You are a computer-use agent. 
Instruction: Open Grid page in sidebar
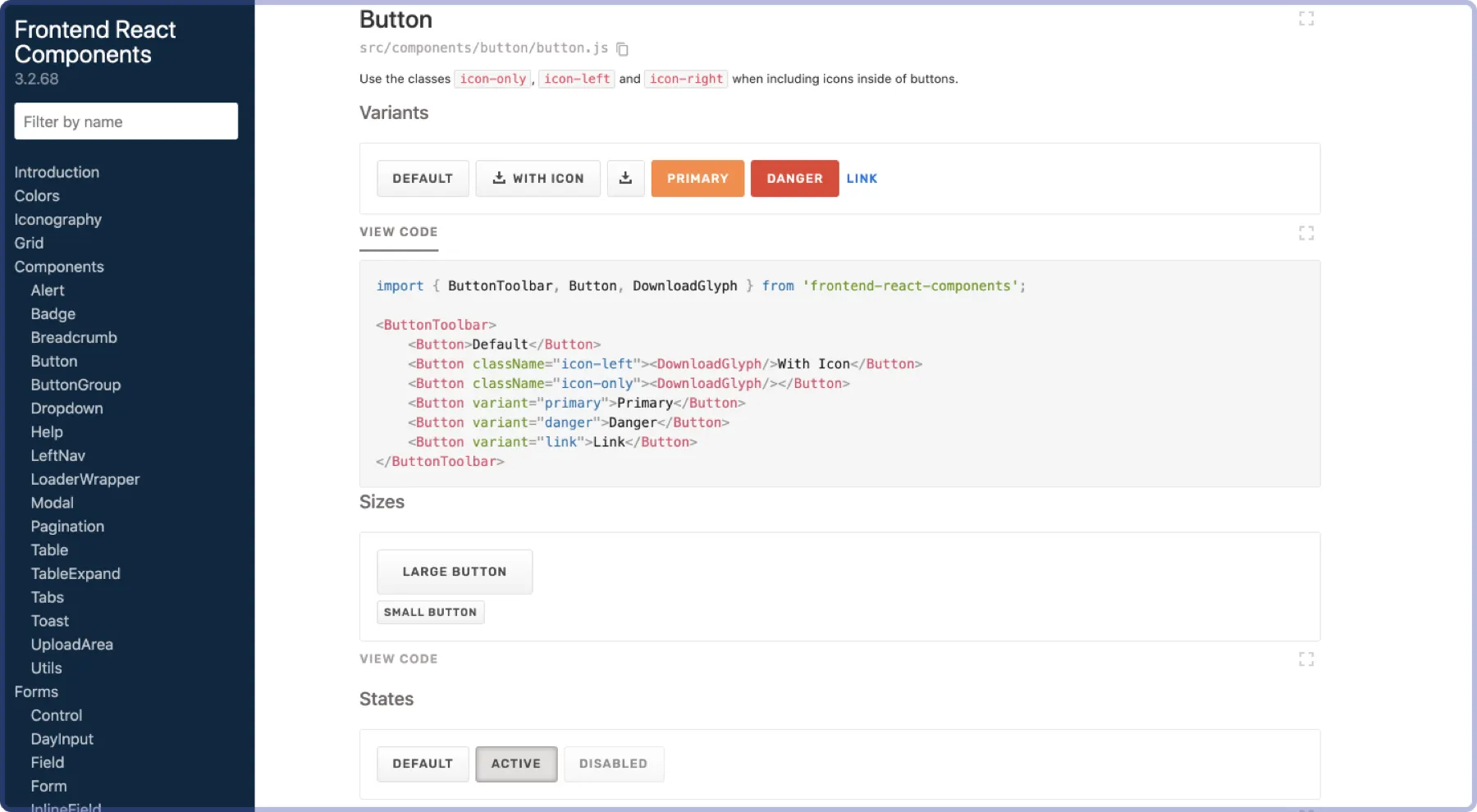[29, 244]
